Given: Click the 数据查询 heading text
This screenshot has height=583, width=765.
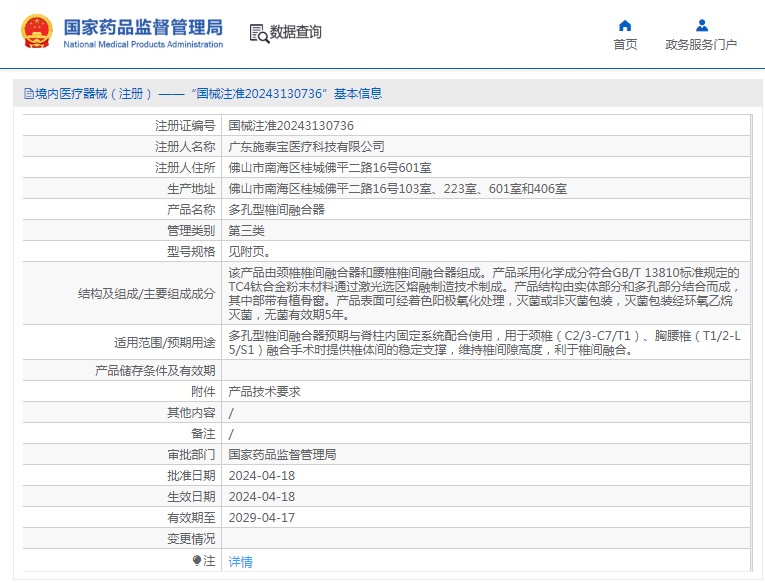Looking at the screenshot, I should click(296, 32).
